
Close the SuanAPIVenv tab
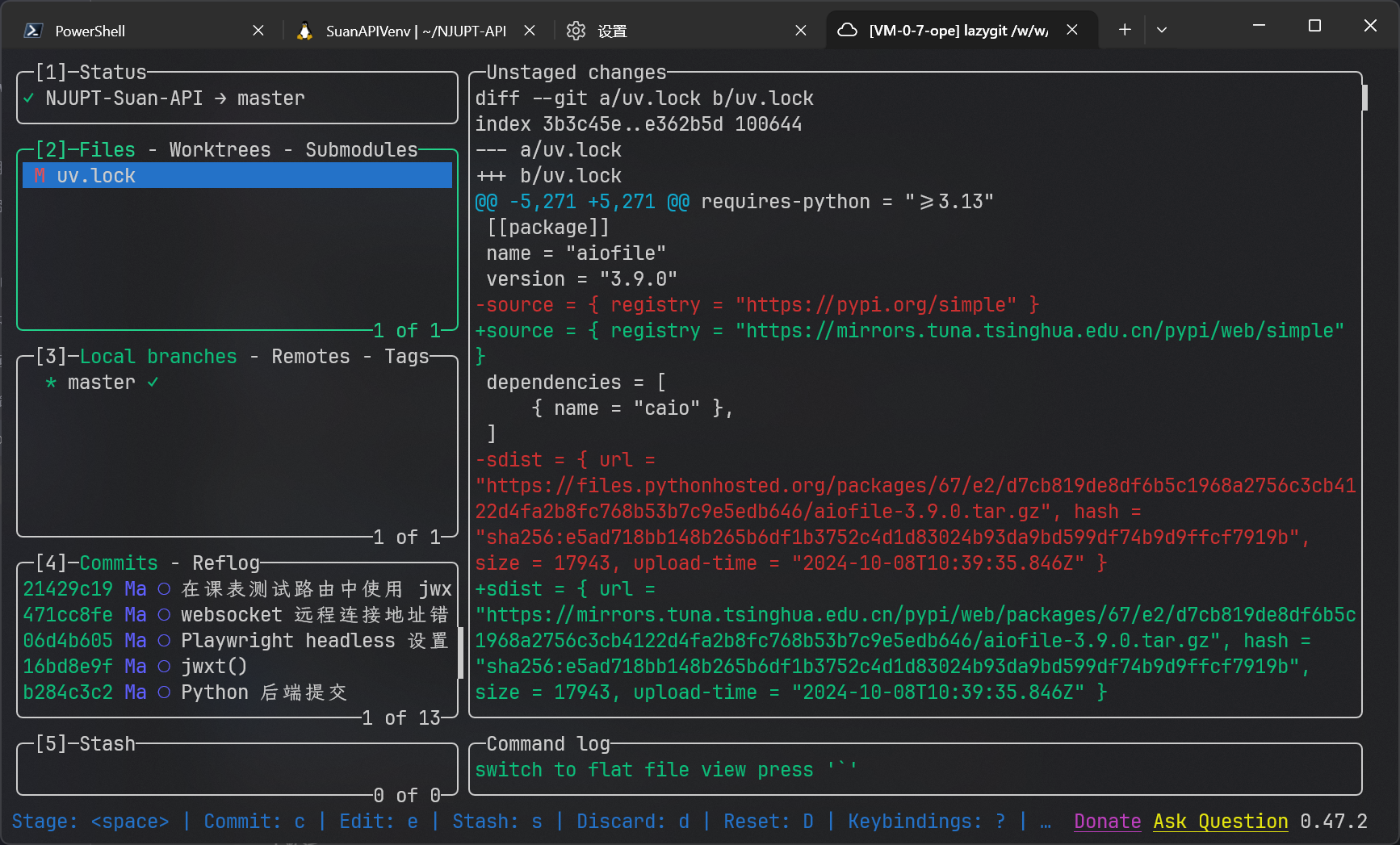point(530,31)
